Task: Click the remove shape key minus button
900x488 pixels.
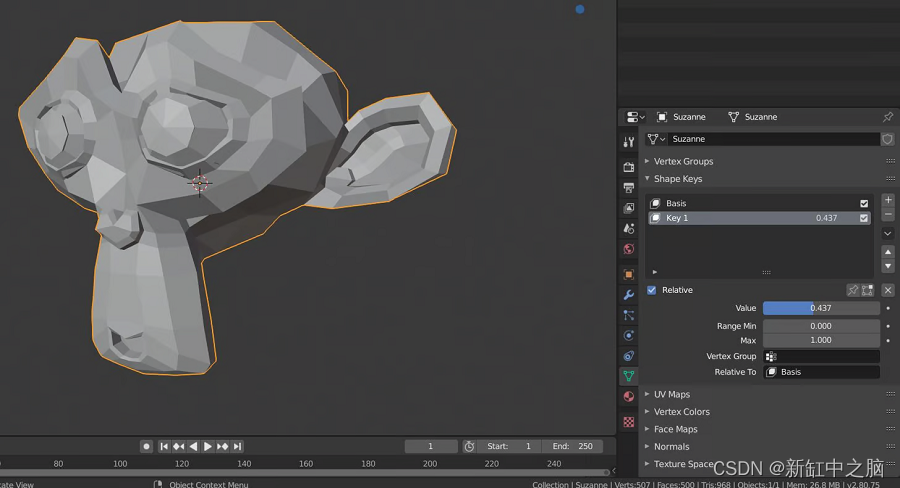Action: coord(888,214)
